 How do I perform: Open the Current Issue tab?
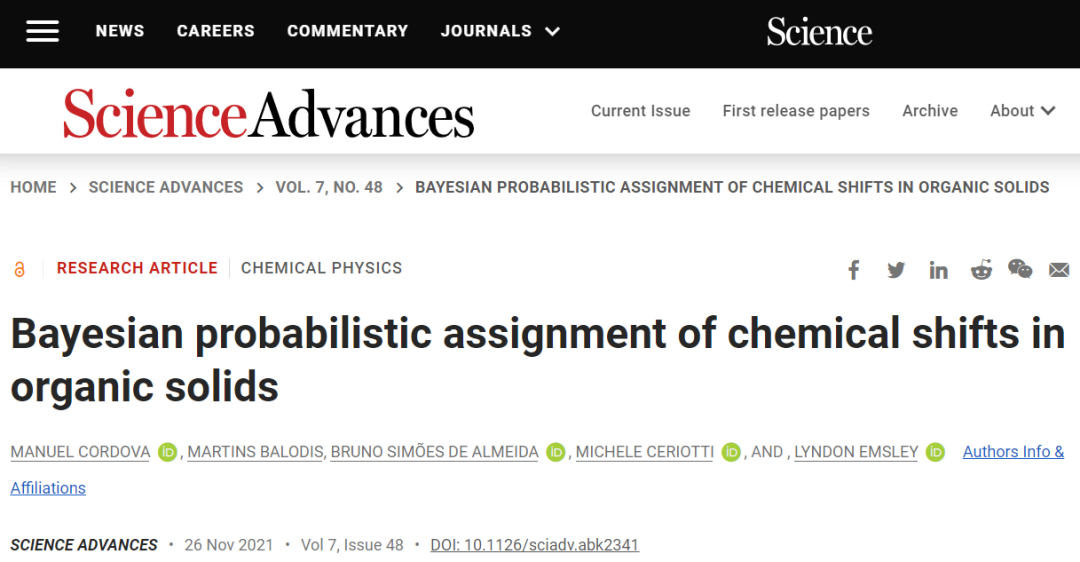[640, 111]
